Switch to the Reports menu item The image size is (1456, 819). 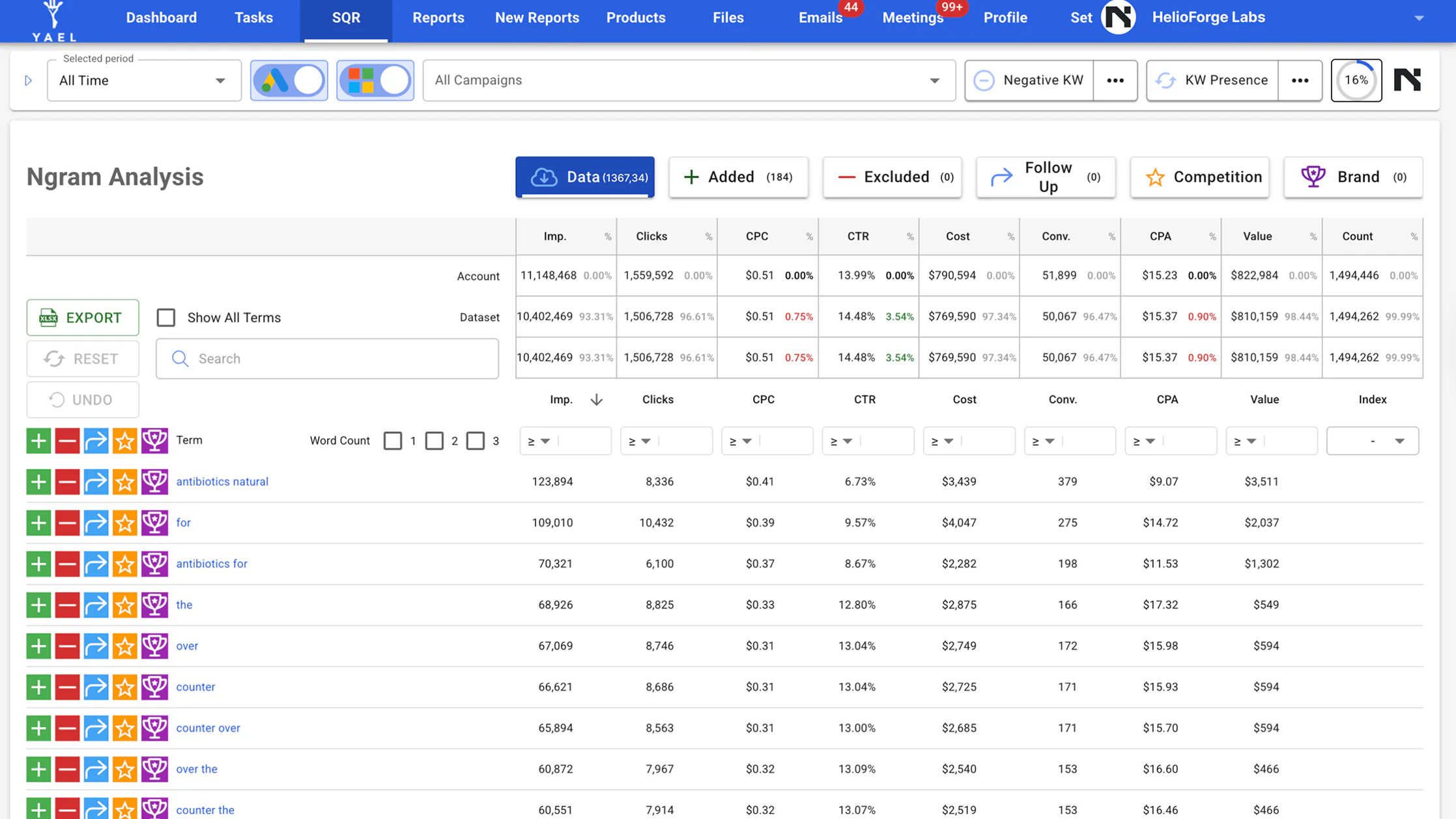[438, 18]
